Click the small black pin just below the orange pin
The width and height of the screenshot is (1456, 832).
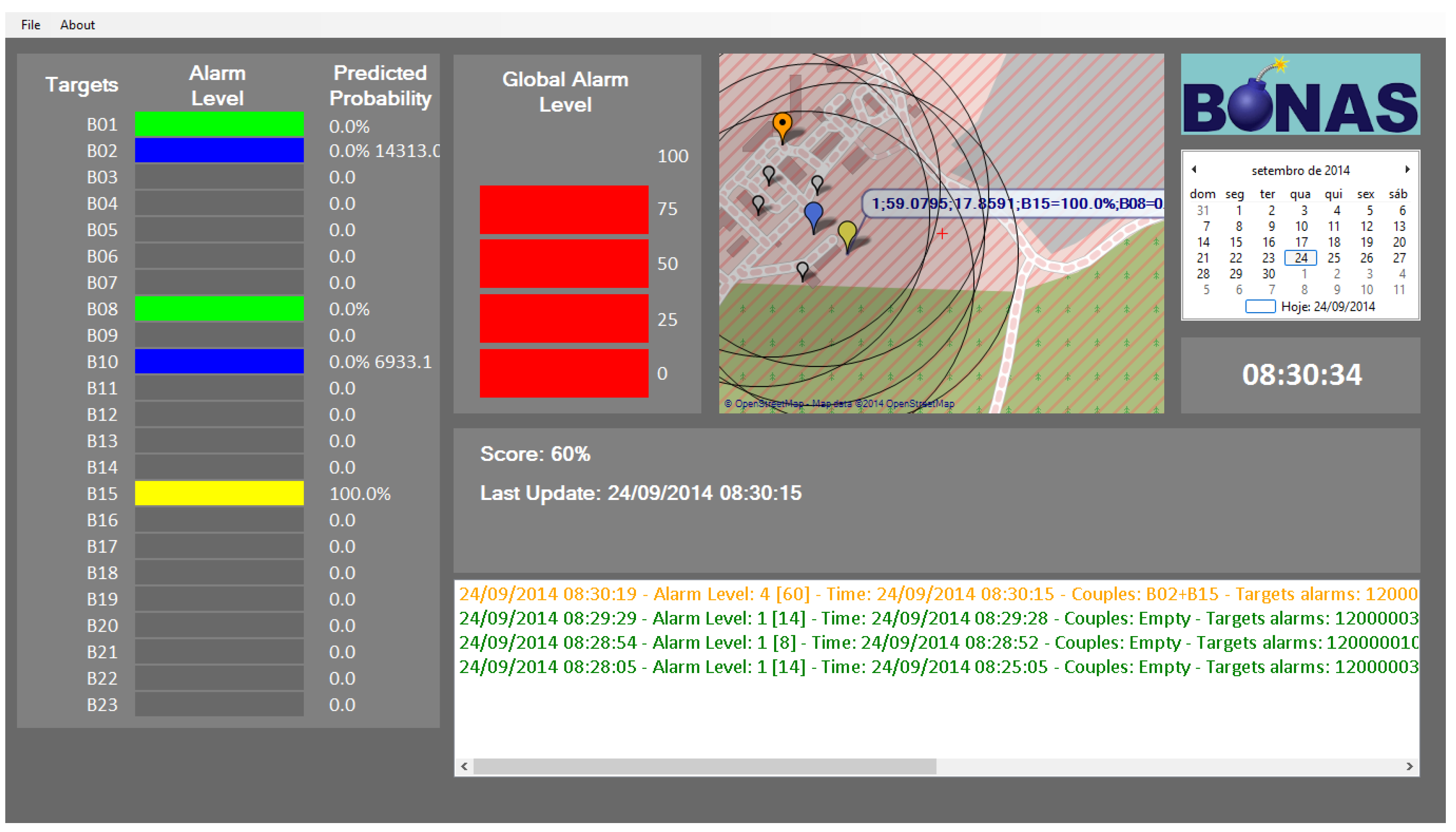tap(769, 175)
